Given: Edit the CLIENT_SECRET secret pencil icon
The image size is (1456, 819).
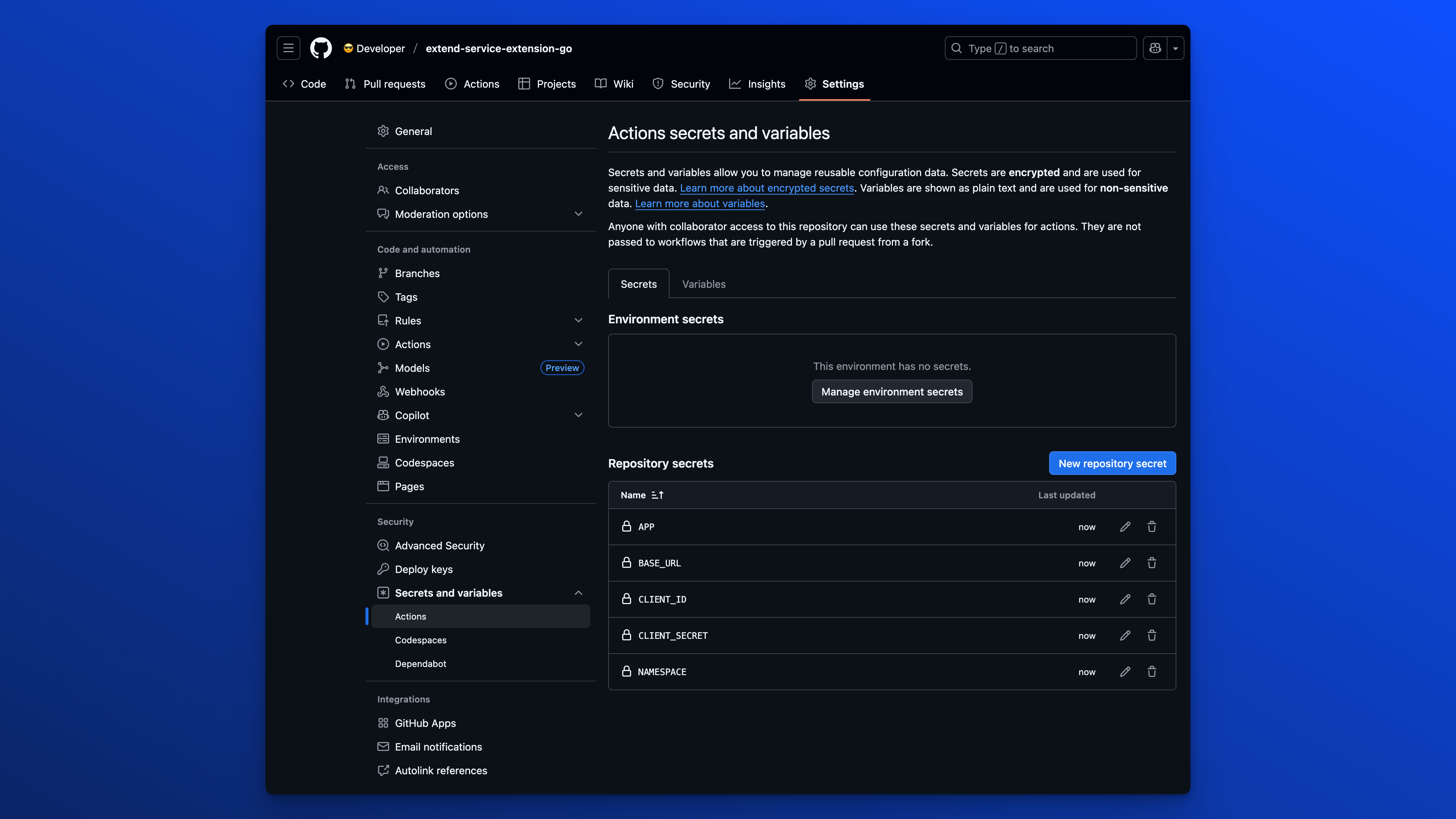Looking at the screenshot, I should [1125, 635].
